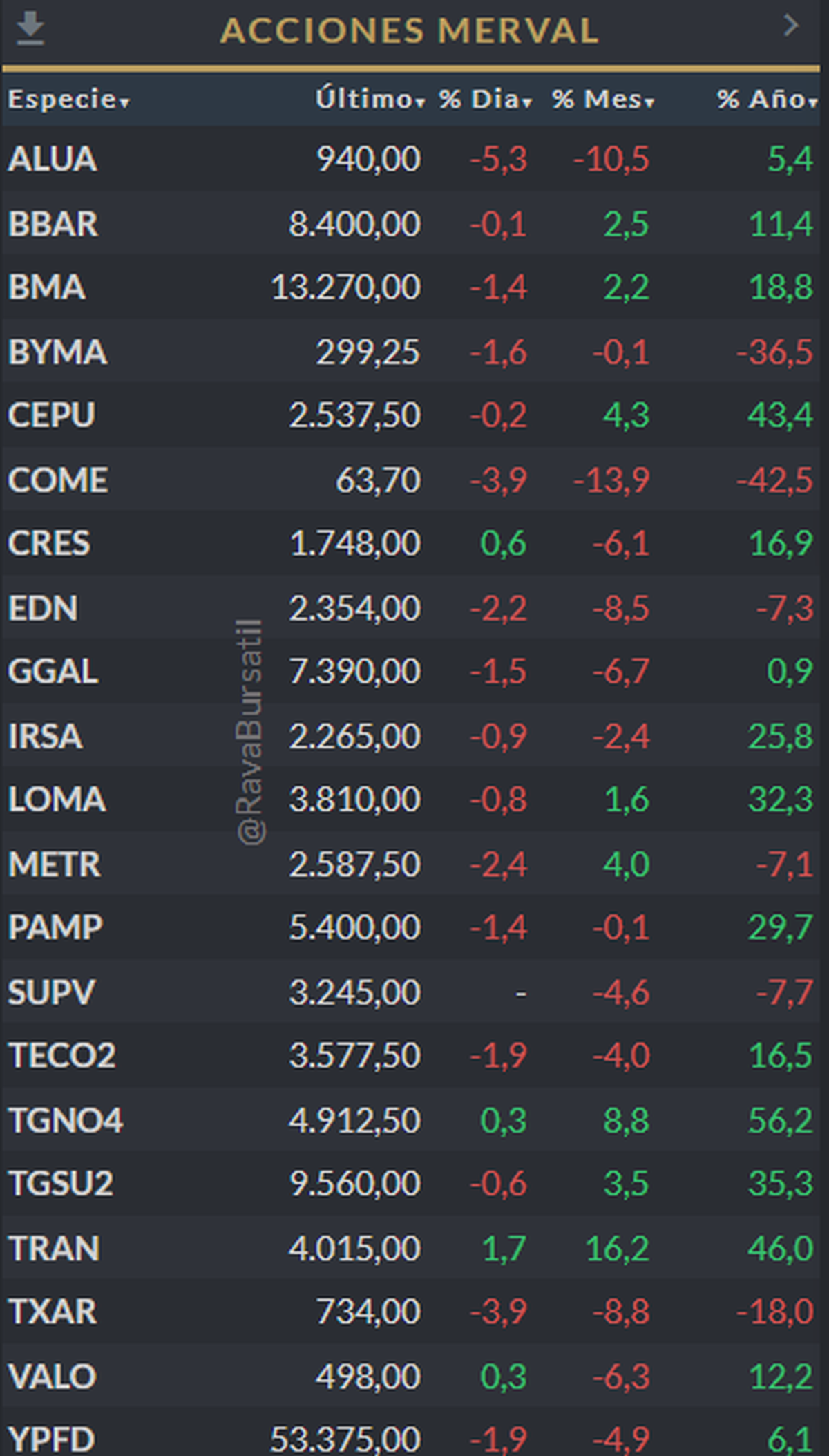The image size is (829, 1456).
Task: Select the TGNO4 stock row
Action: coord(66,1120)
